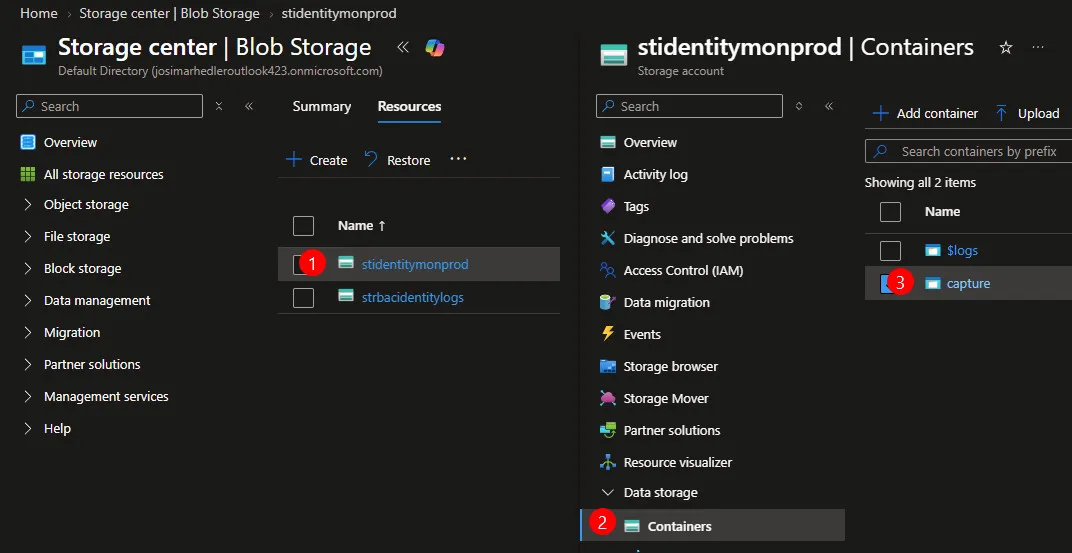Click Upload button
The width and height of the screenshot is (1072, 553).
tap(1027, 113)
